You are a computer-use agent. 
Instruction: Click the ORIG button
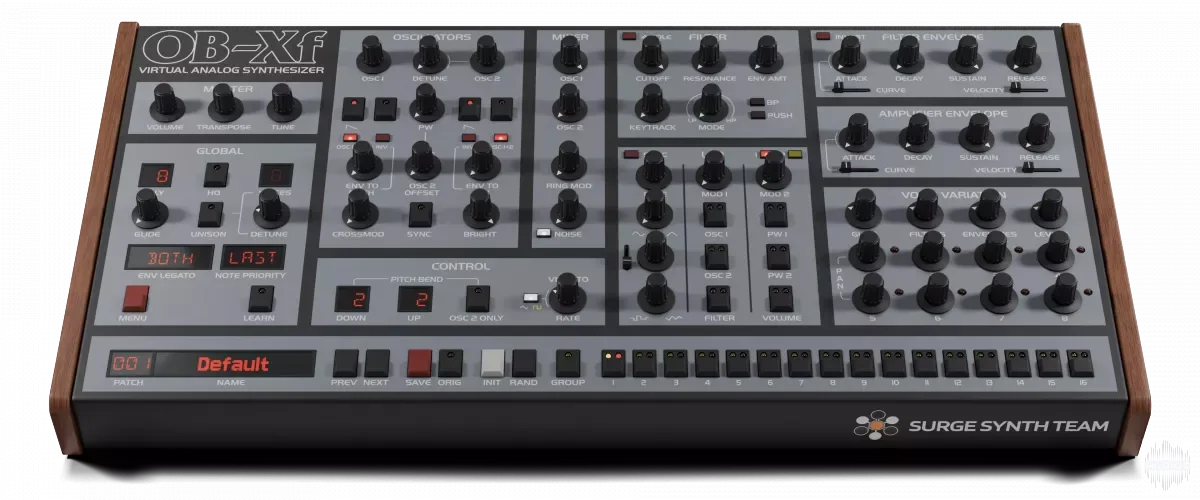[450, 362]
